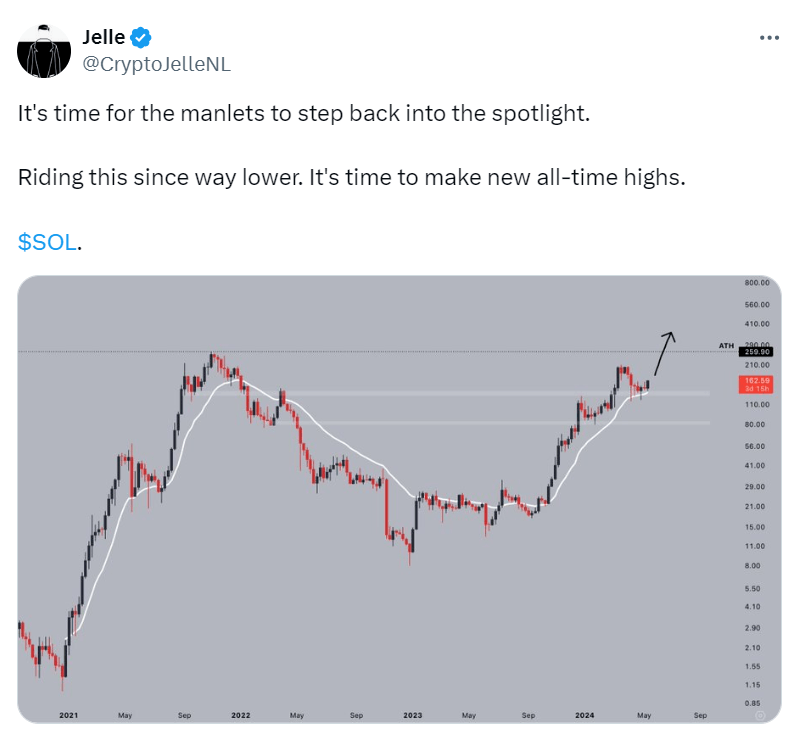The image size is (799, 734).
Task: Open Jelle's profile avatar picture
Action: click(44, 50)
